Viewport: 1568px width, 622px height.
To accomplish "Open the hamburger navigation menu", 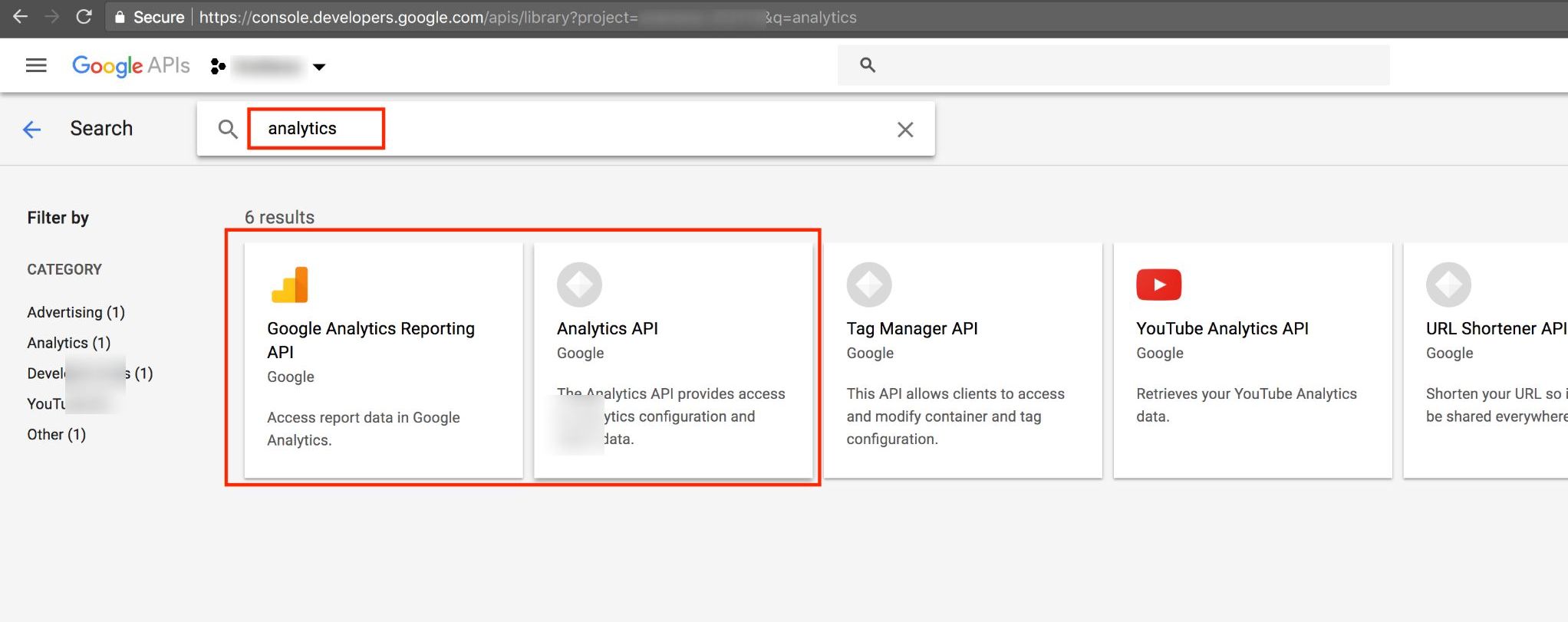I will pyautogui.click(x=36, y=65).
